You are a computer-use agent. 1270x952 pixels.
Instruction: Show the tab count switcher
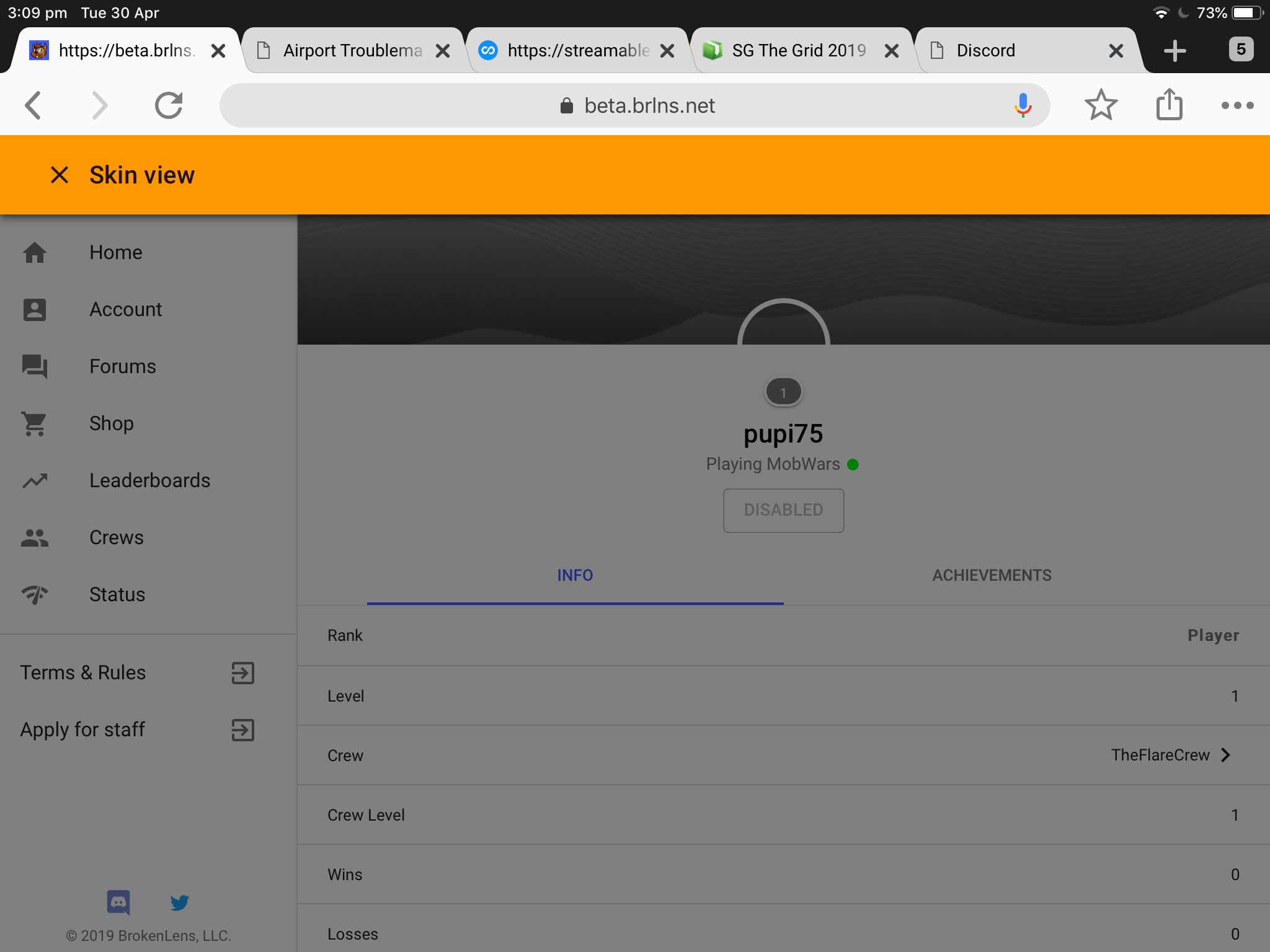point(1241,50)
